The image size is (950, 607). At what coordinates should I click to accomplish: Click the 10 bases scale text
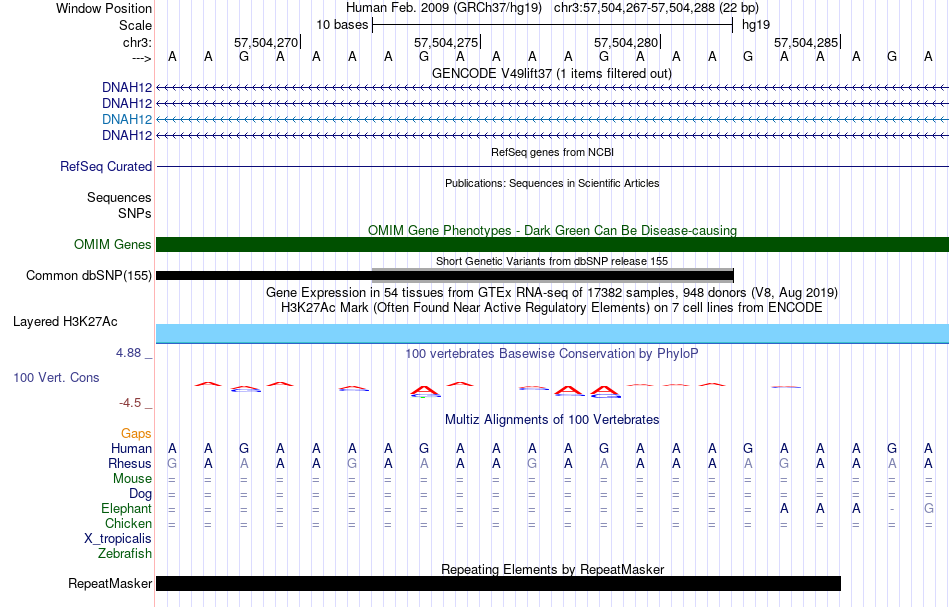coord(342,25)
